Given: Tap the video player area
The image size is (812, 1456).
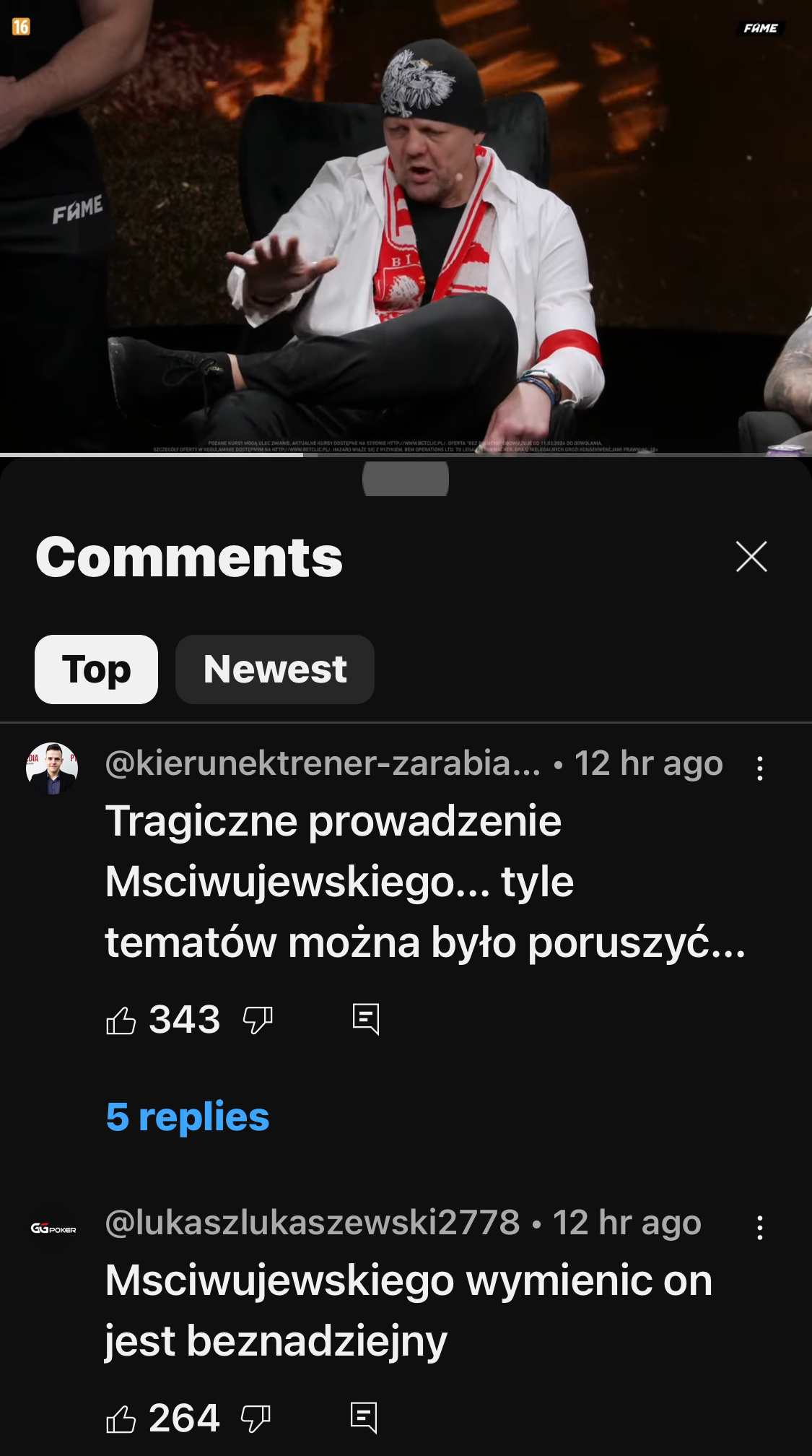Looking at the screenshot, I should tap(406, 225).
